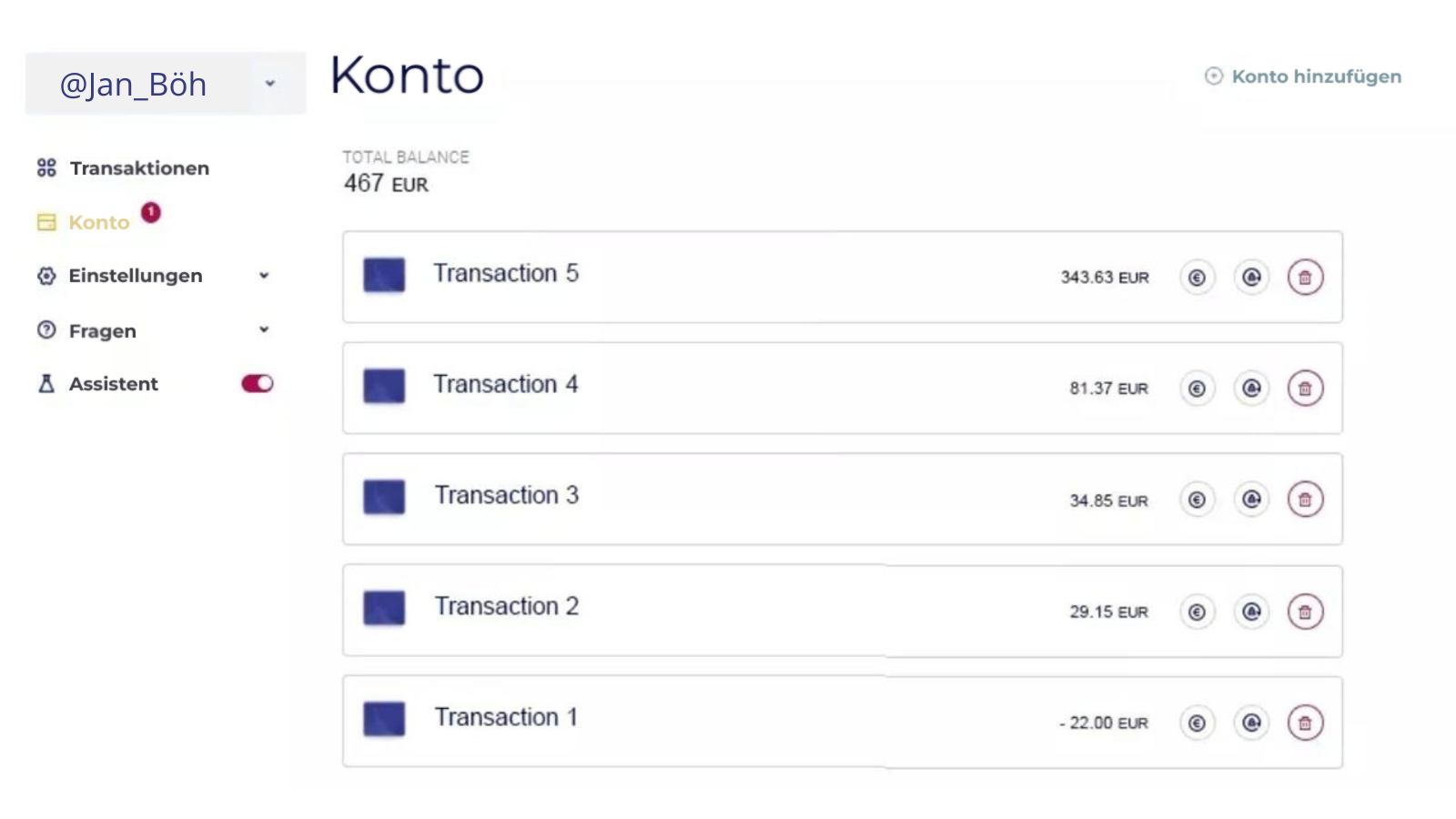Select Konto in the sidebar

pyautogui.click(x=98, y=223)
